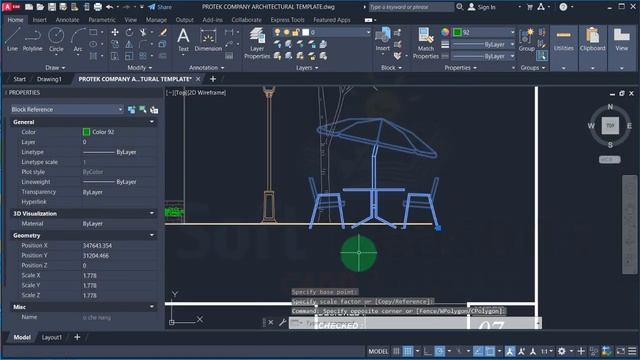
Task: Collapse the 3D Visualization section
Action: pos(152,213)
